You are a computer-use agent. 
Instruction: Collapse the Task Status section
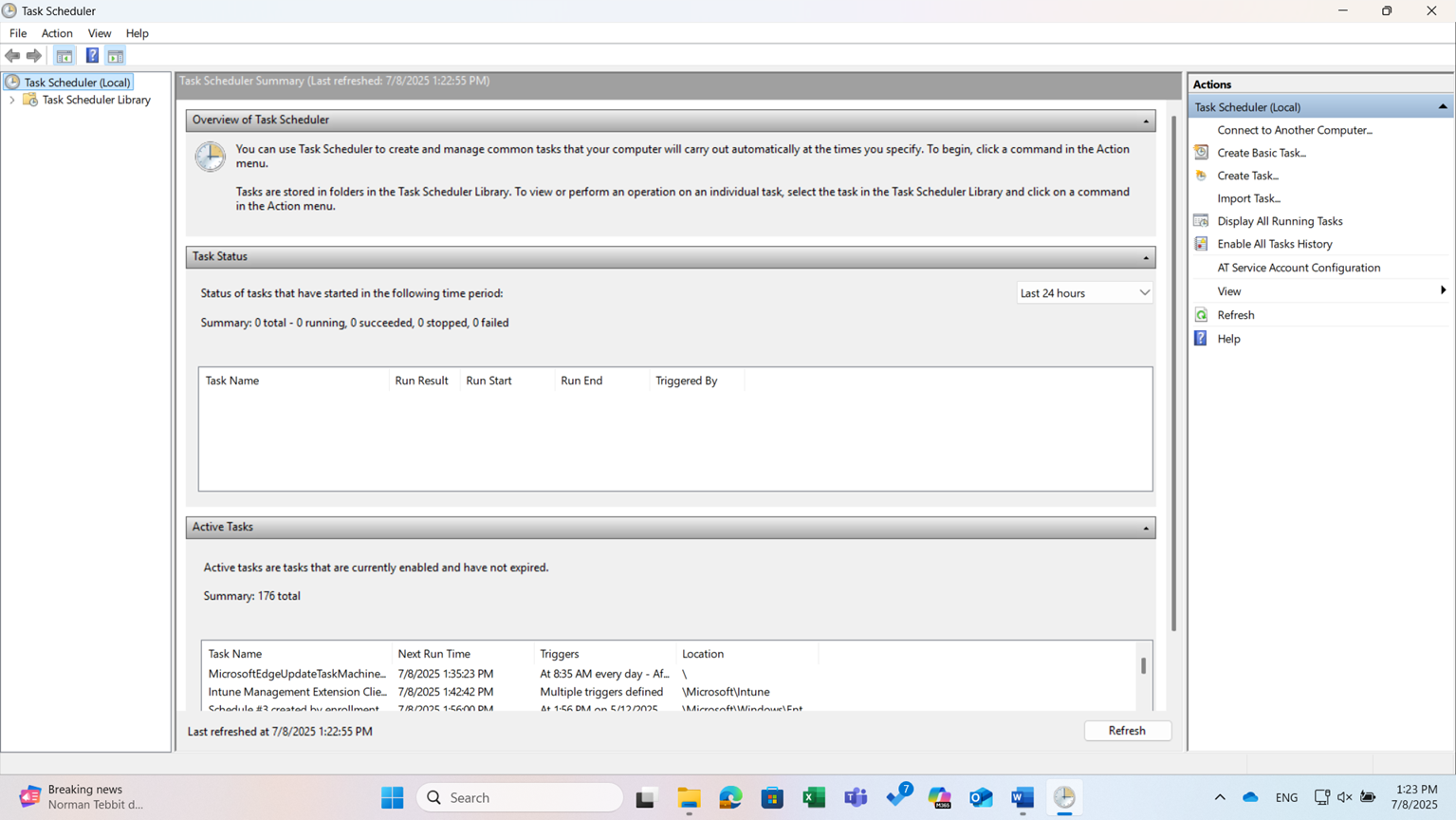click(x=1145, y=257)
